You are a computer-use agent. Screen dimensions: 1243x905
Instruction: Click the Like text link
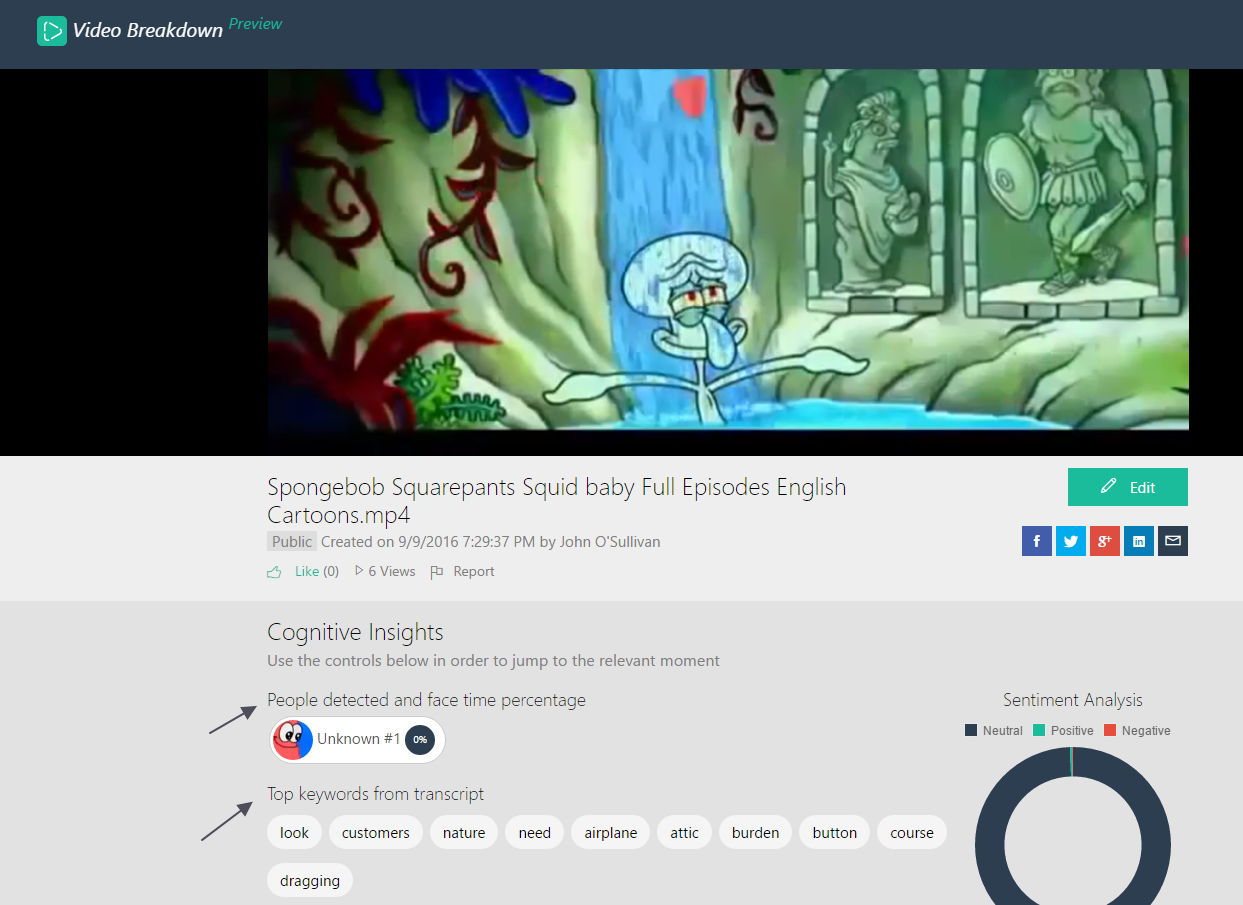click(x=307, y=572)
